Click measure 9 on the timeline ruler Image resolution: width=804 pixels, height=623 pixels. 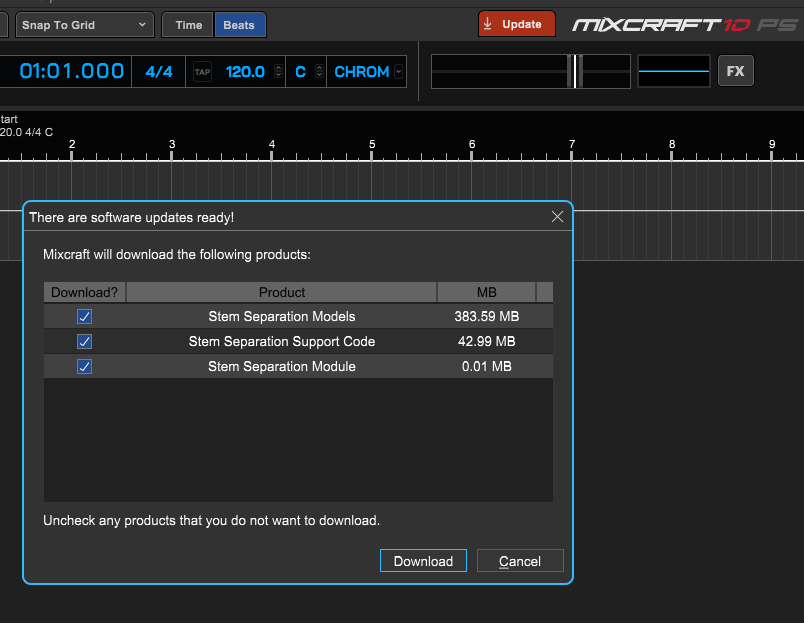[x=772, y=145]
